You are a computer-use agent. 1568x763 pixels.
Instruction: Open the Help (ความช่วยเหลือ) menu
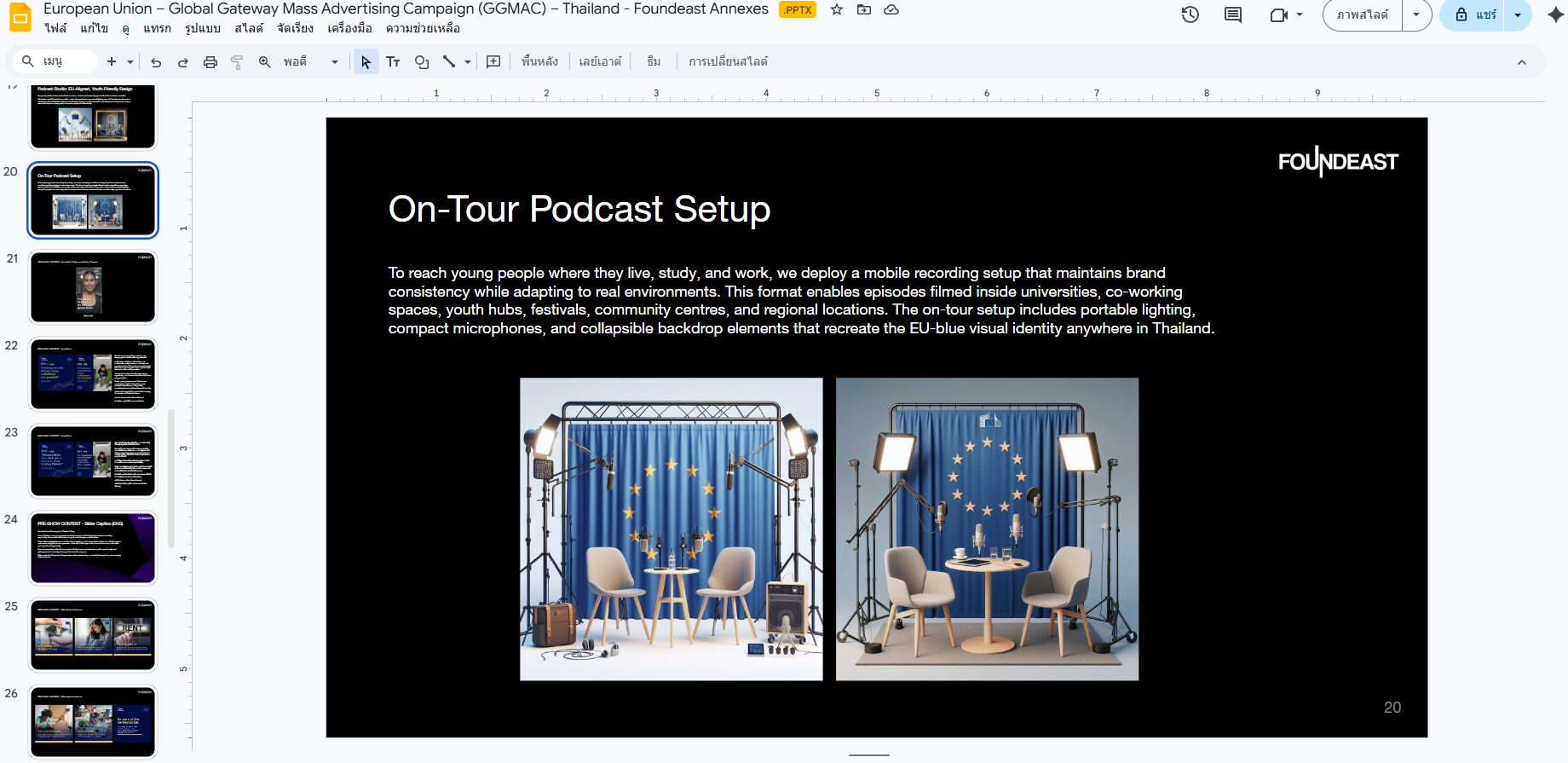423,28
